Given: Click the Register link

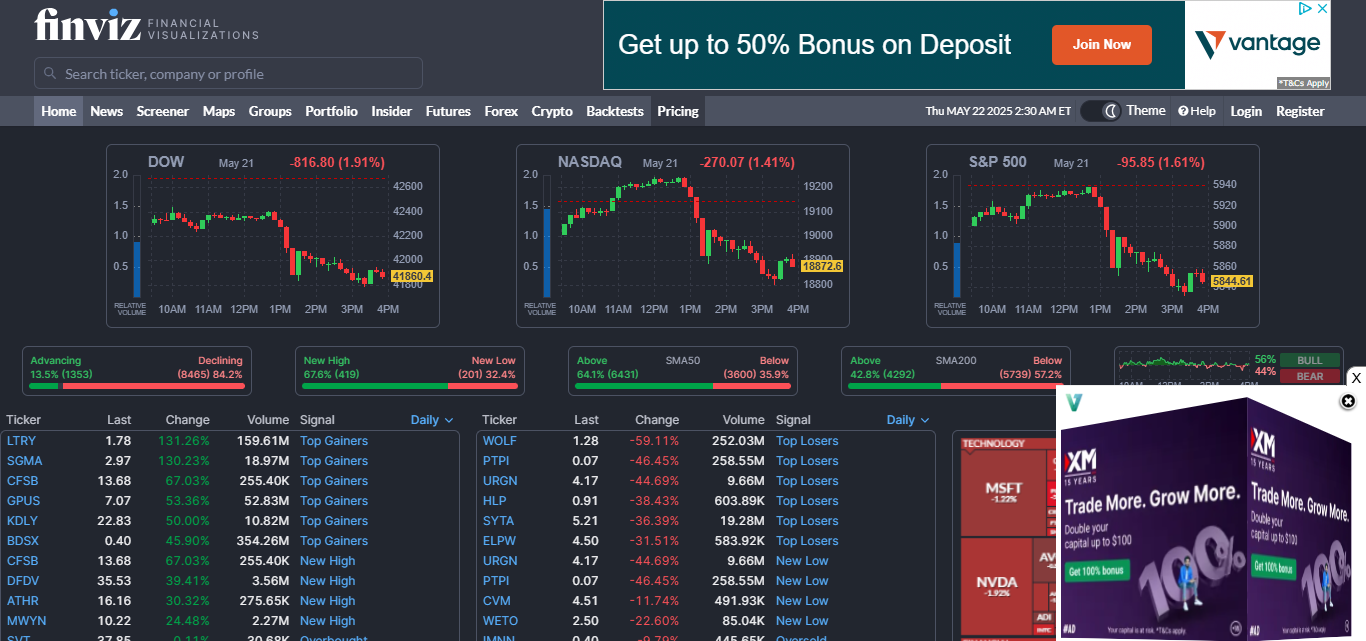Looking at the screenshot, I should click(x=1300, y=111).
